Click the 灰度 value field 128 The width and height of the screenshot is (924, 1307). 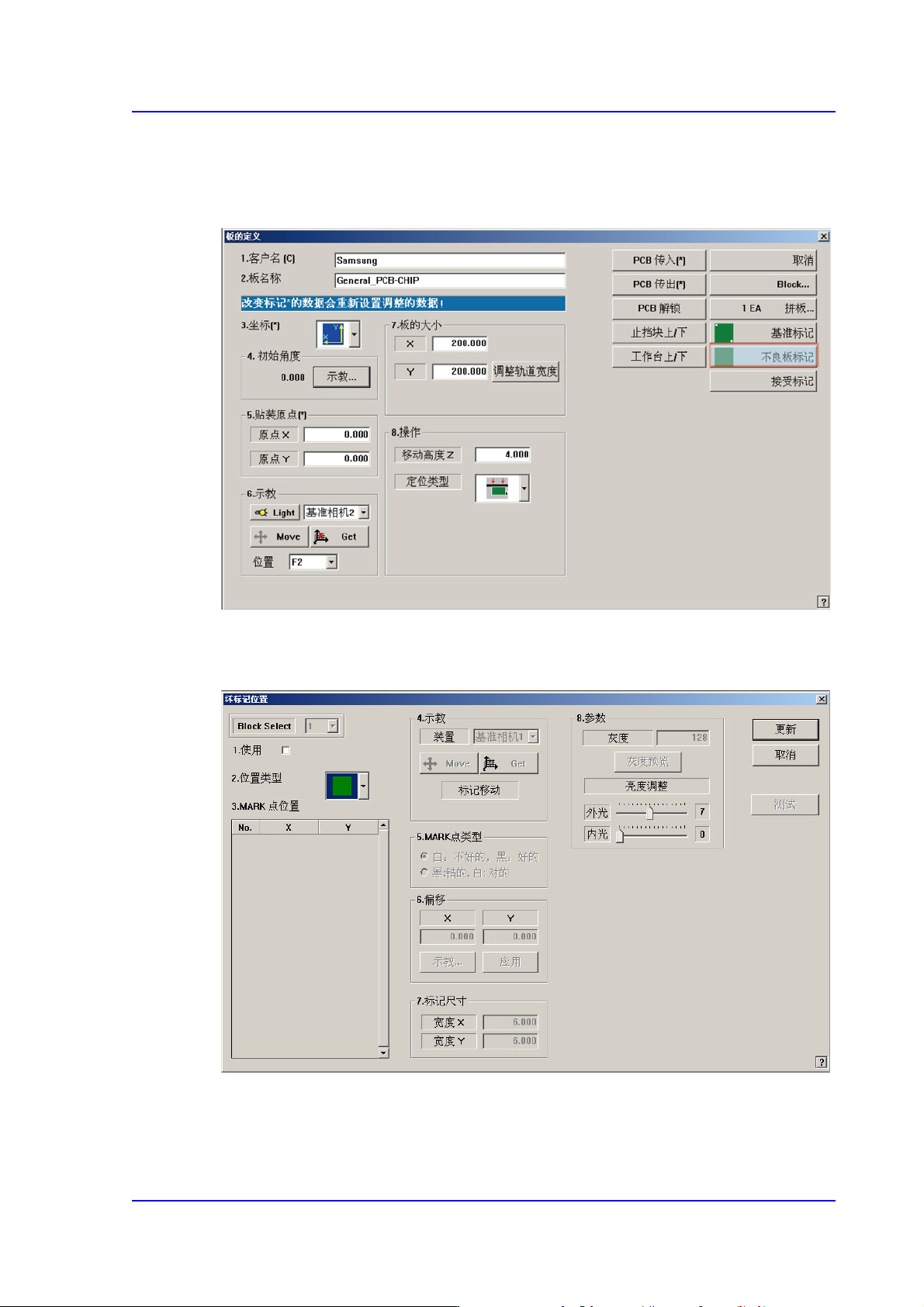(x=683, y=738)
